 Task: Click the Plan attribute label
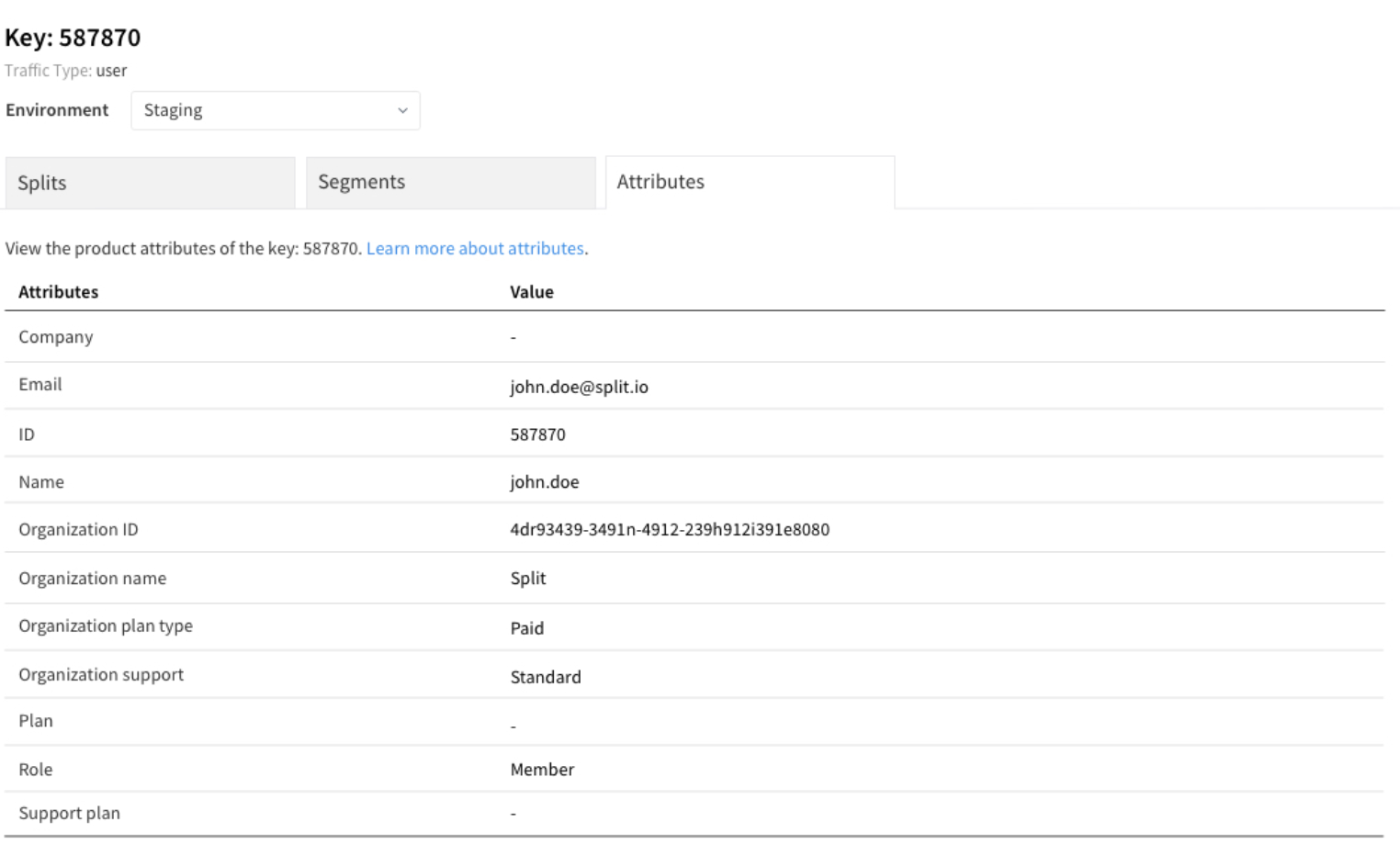click(x=36, y=721)
